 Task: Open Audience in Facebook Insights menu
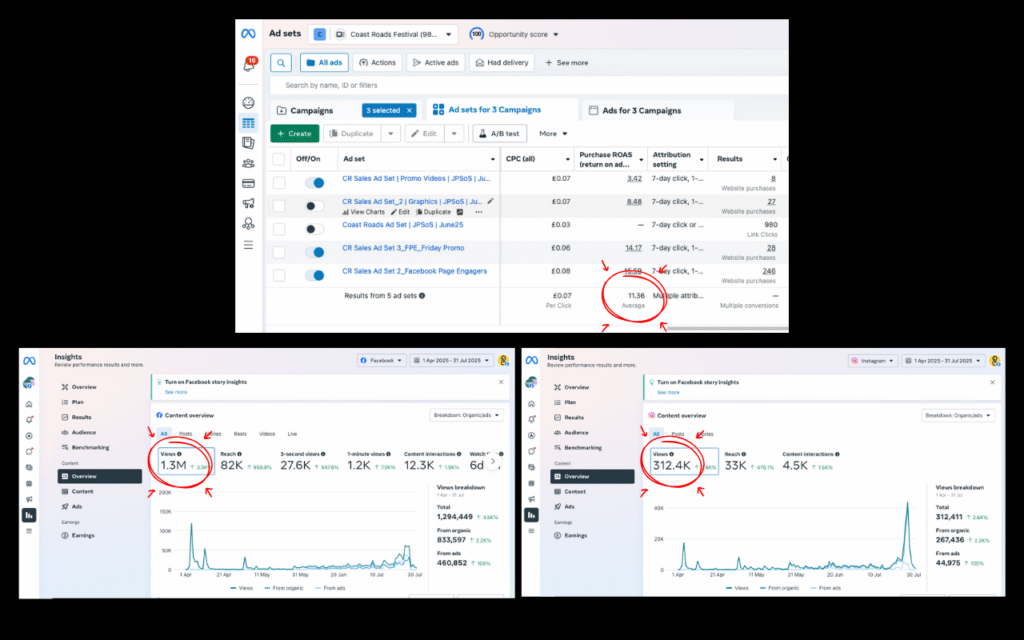point(84,432)
